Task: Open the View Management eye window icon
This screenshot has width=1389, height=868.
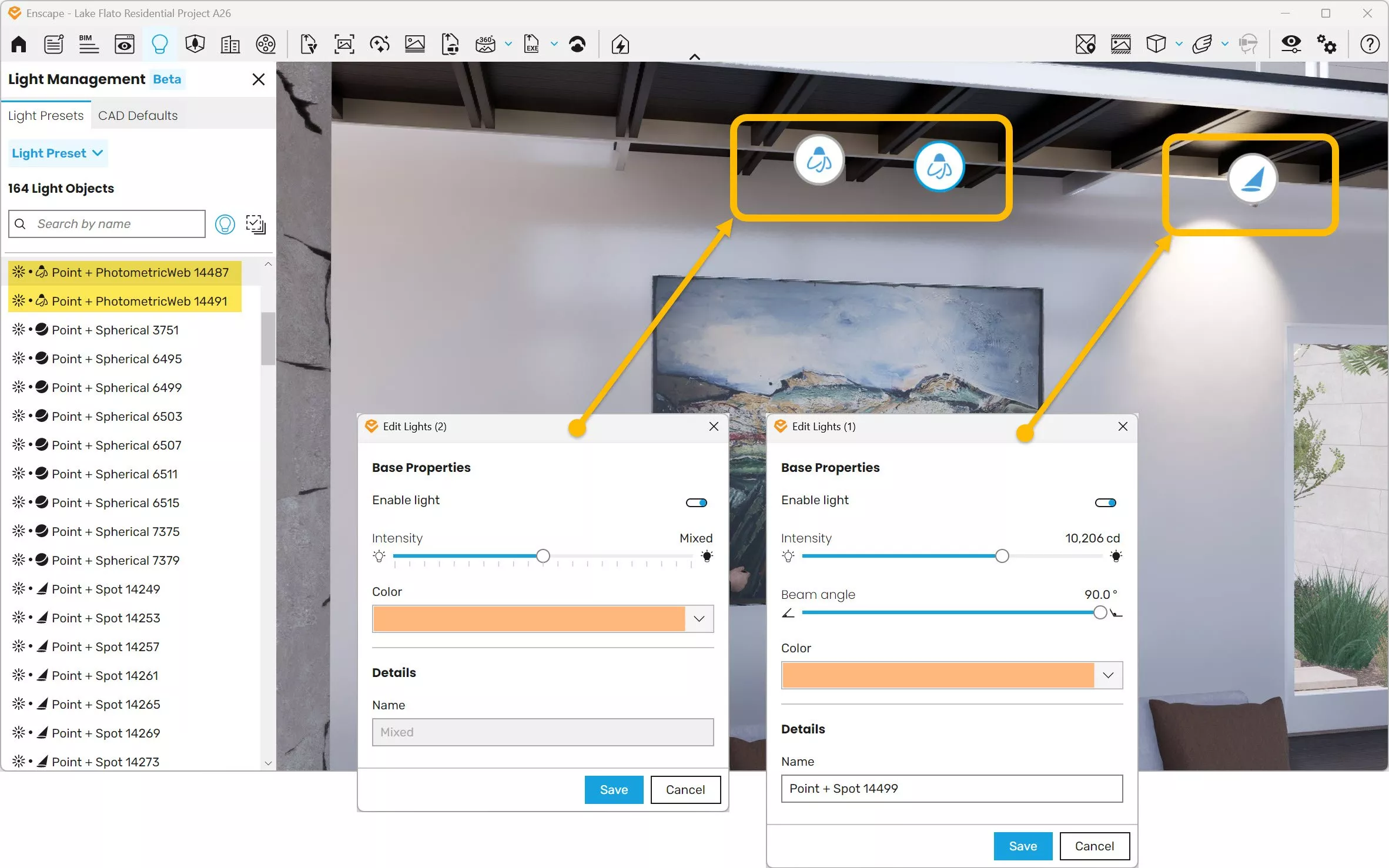Action: click(124, 44)
